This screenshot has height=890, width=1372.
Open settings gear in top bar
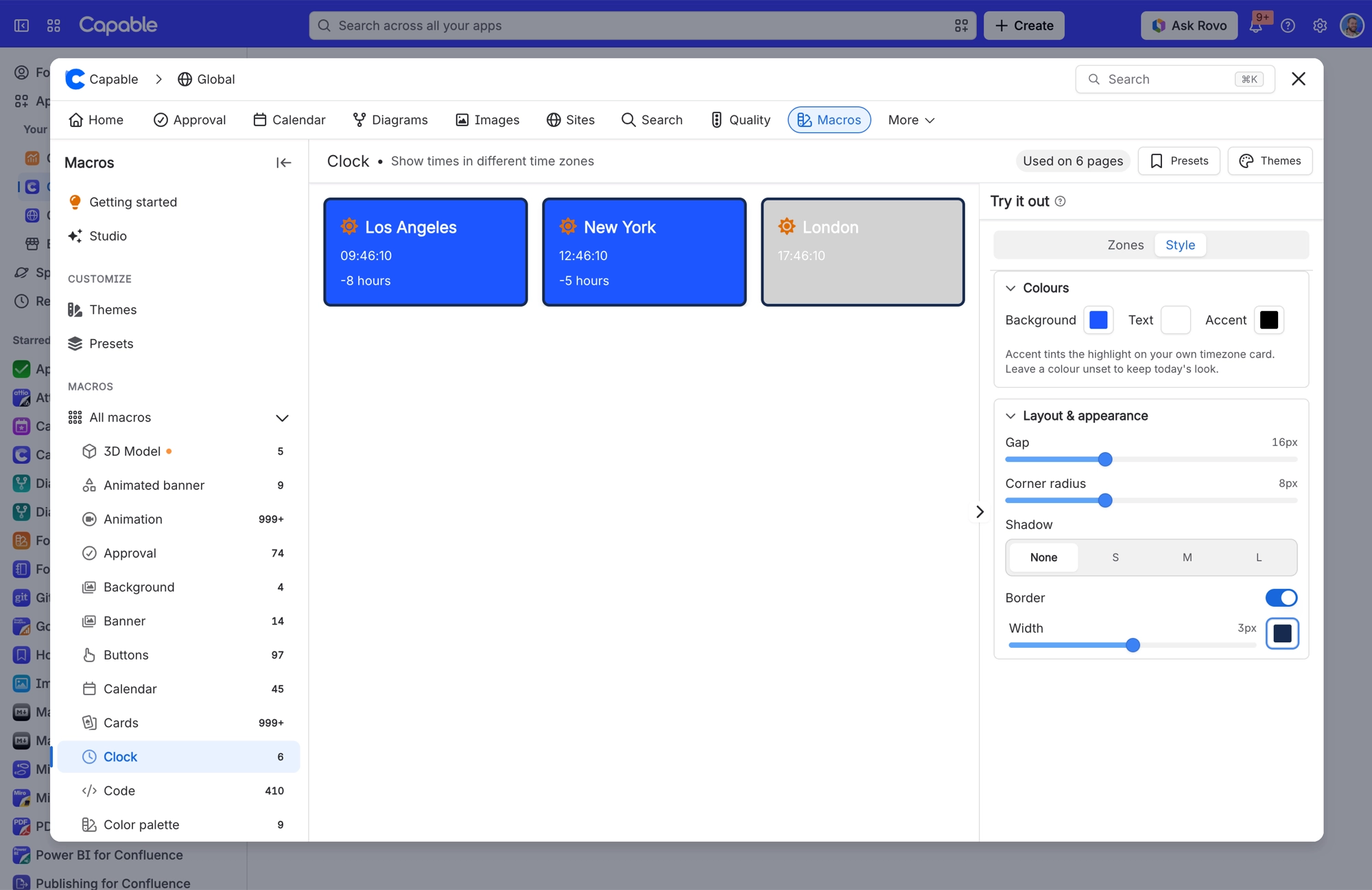pyautogui.click(x=1320, y=25)
